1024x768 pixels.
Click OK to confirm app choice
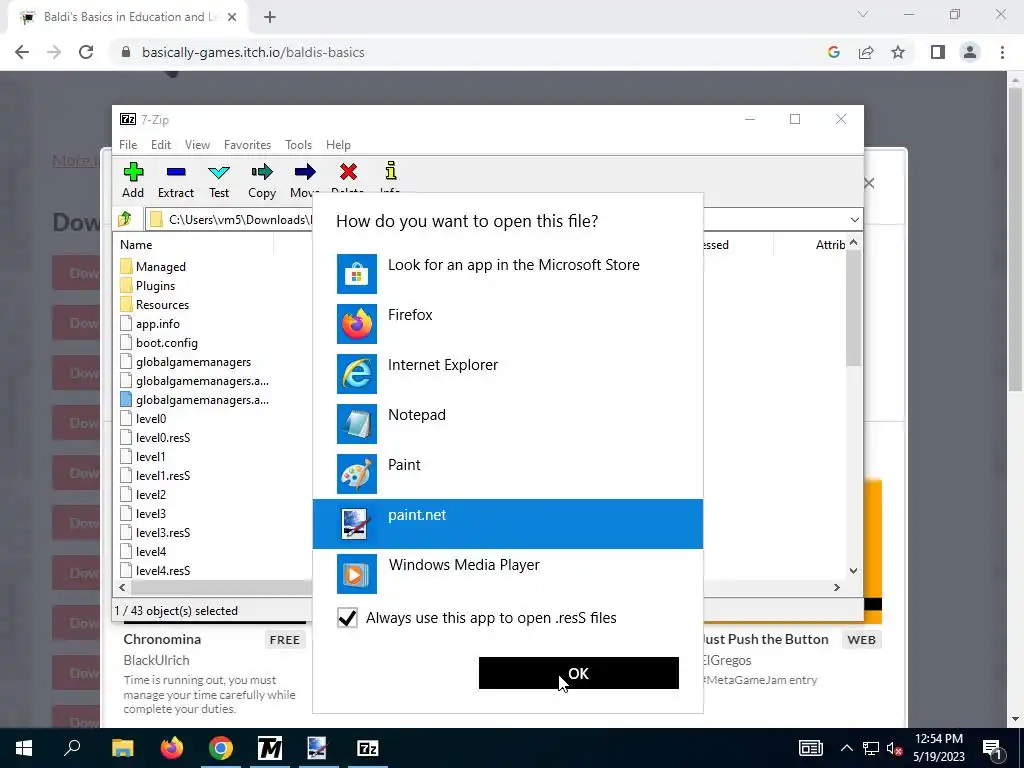pos(579,673)
